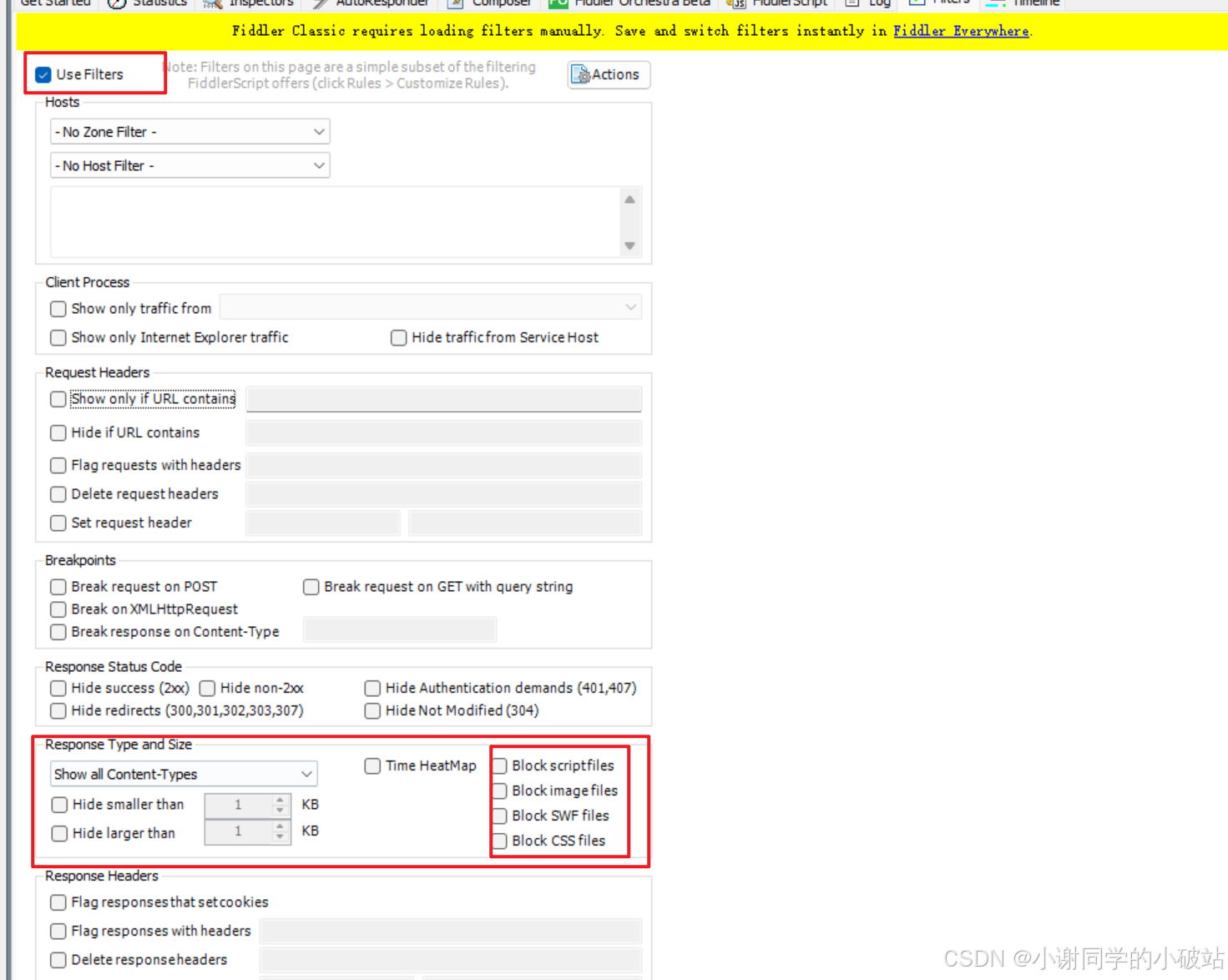Enable Flag requests with headers

coord(58,465)
